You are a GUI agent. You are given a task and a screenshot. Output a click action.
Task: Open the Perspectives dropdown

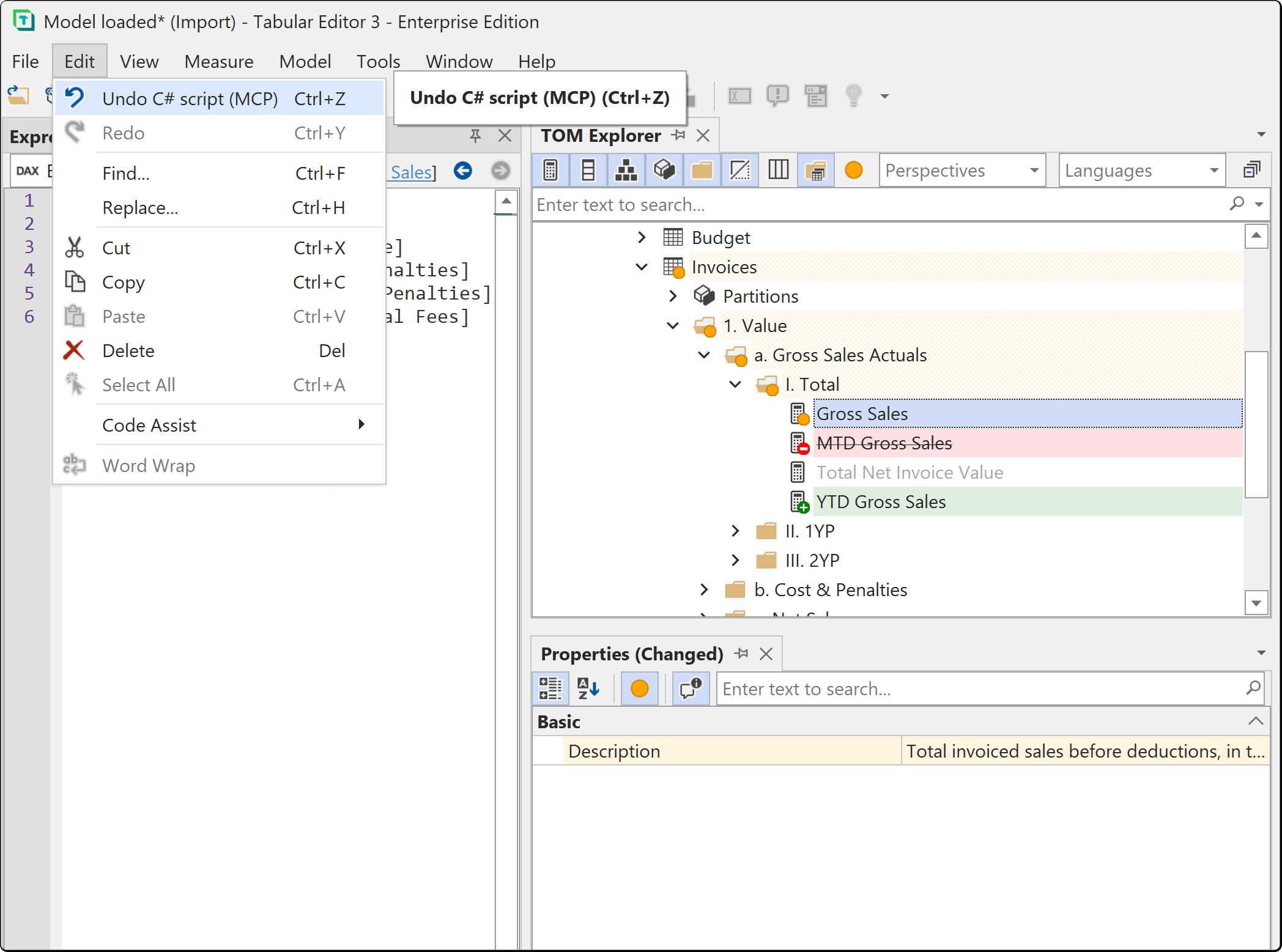click(x=962, y=171)
